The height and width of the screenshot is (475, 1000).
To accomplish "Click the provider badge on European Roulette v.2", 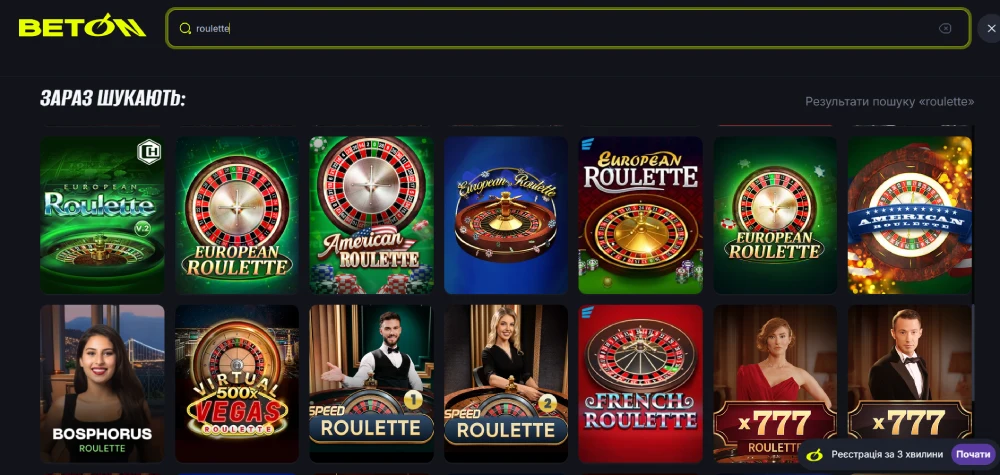I will tap(149, 152).
